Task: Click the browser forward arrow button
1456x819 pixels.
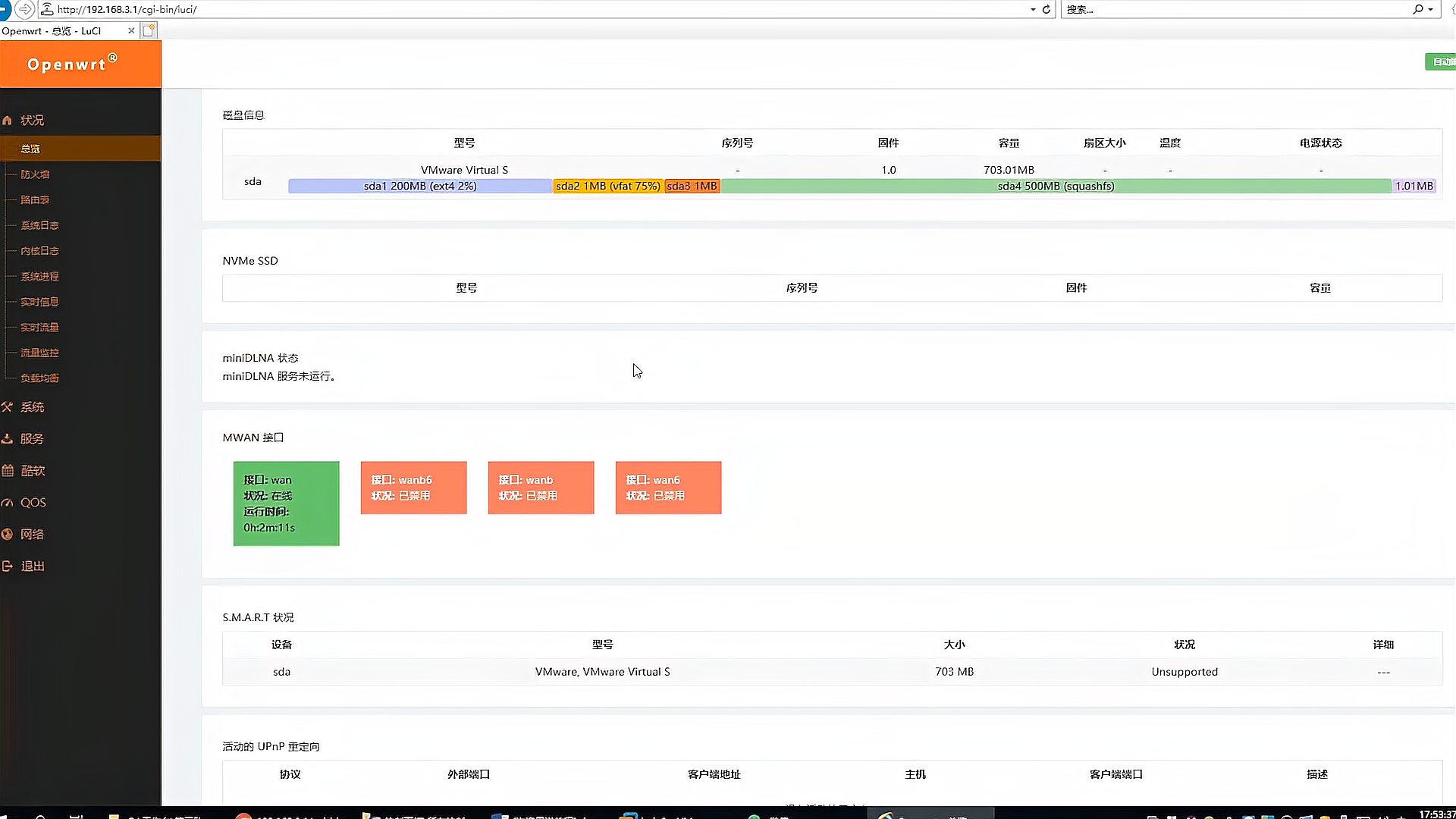Action: pyautogui.click(x=25, y=9)
